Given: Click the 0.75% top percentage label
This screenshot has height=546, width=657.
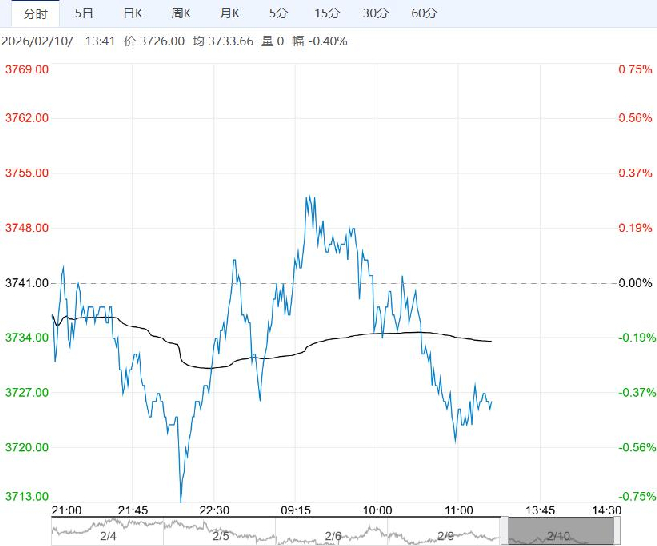Looking at the screenshot, I should [634, 69].
